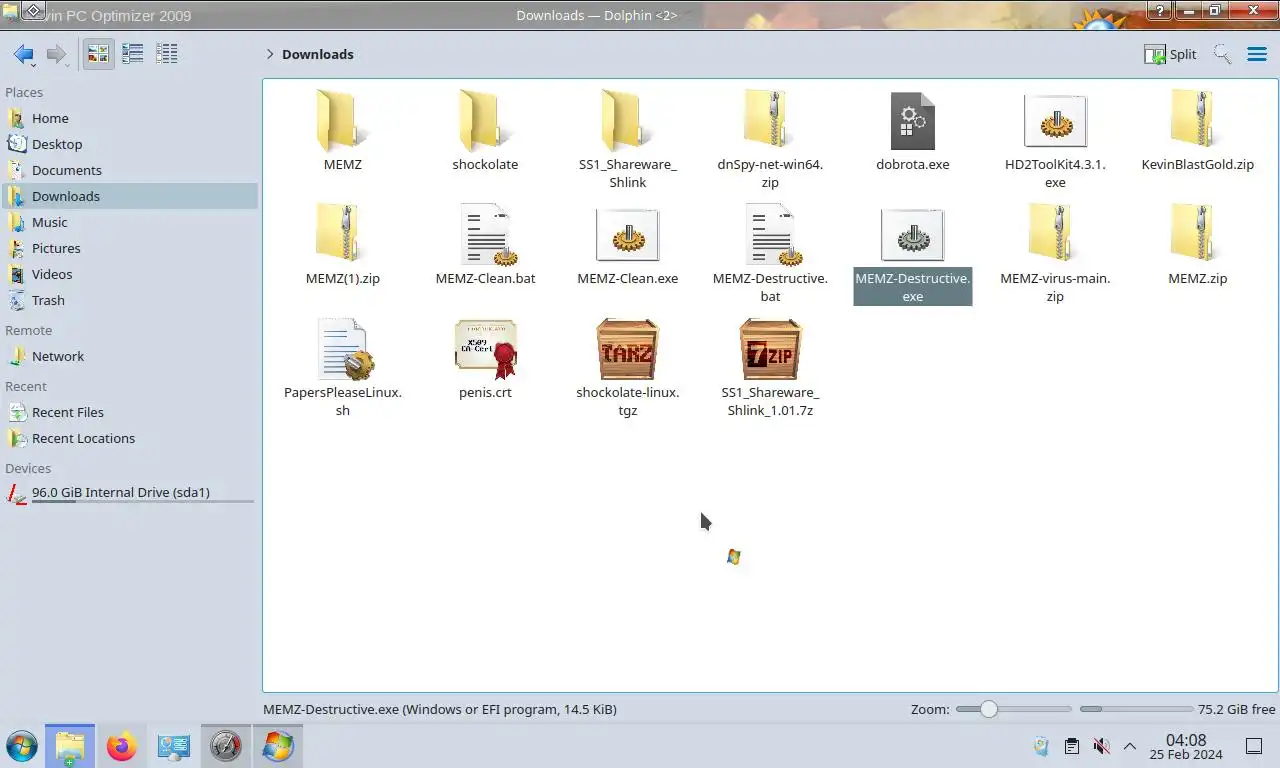Toggle the muted volume tray icon
The image size is (1280, 768).
coord(1101,746)
